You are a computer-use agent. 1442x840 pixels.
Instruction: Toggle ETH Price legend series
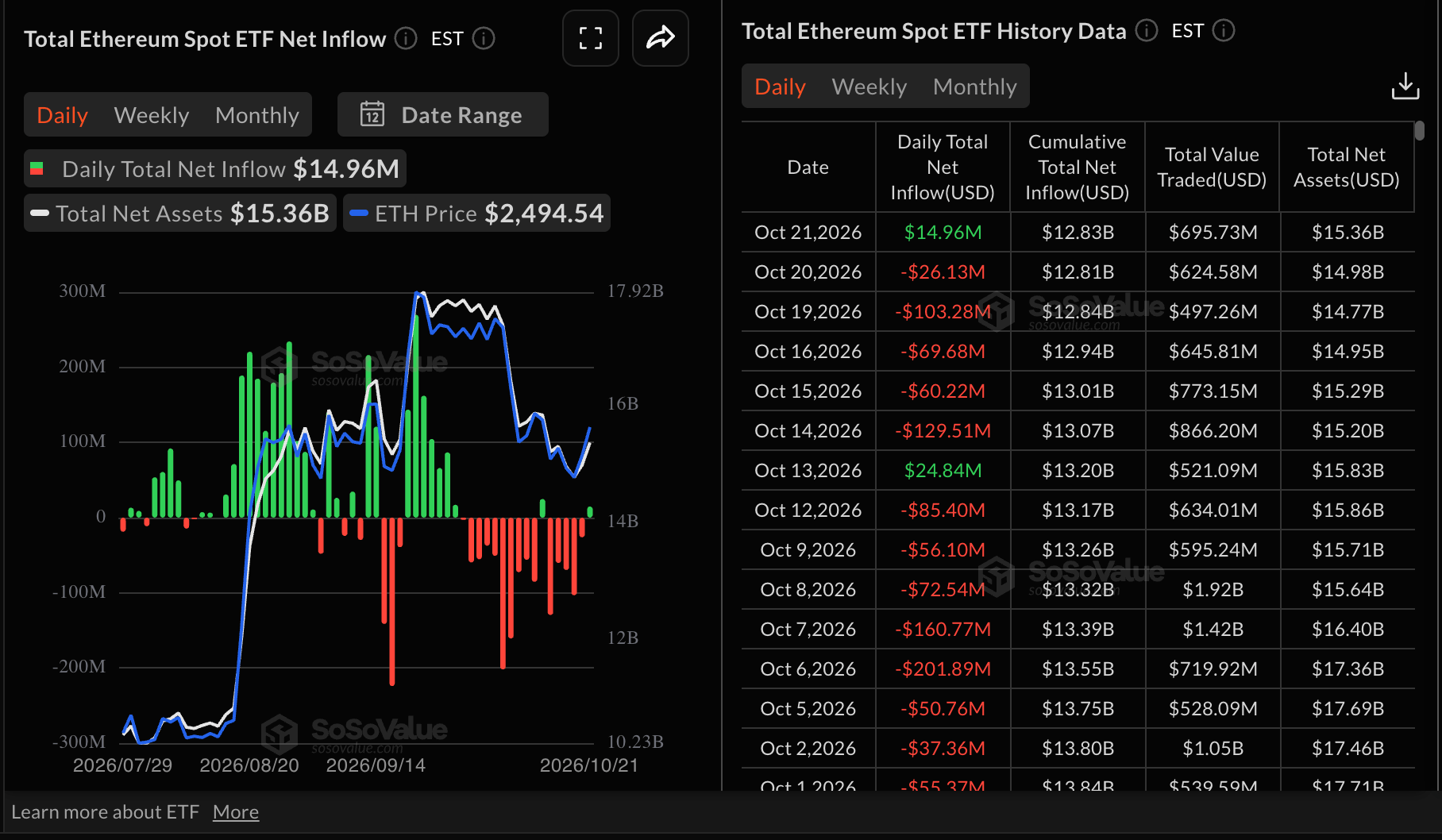pos(476,213)
